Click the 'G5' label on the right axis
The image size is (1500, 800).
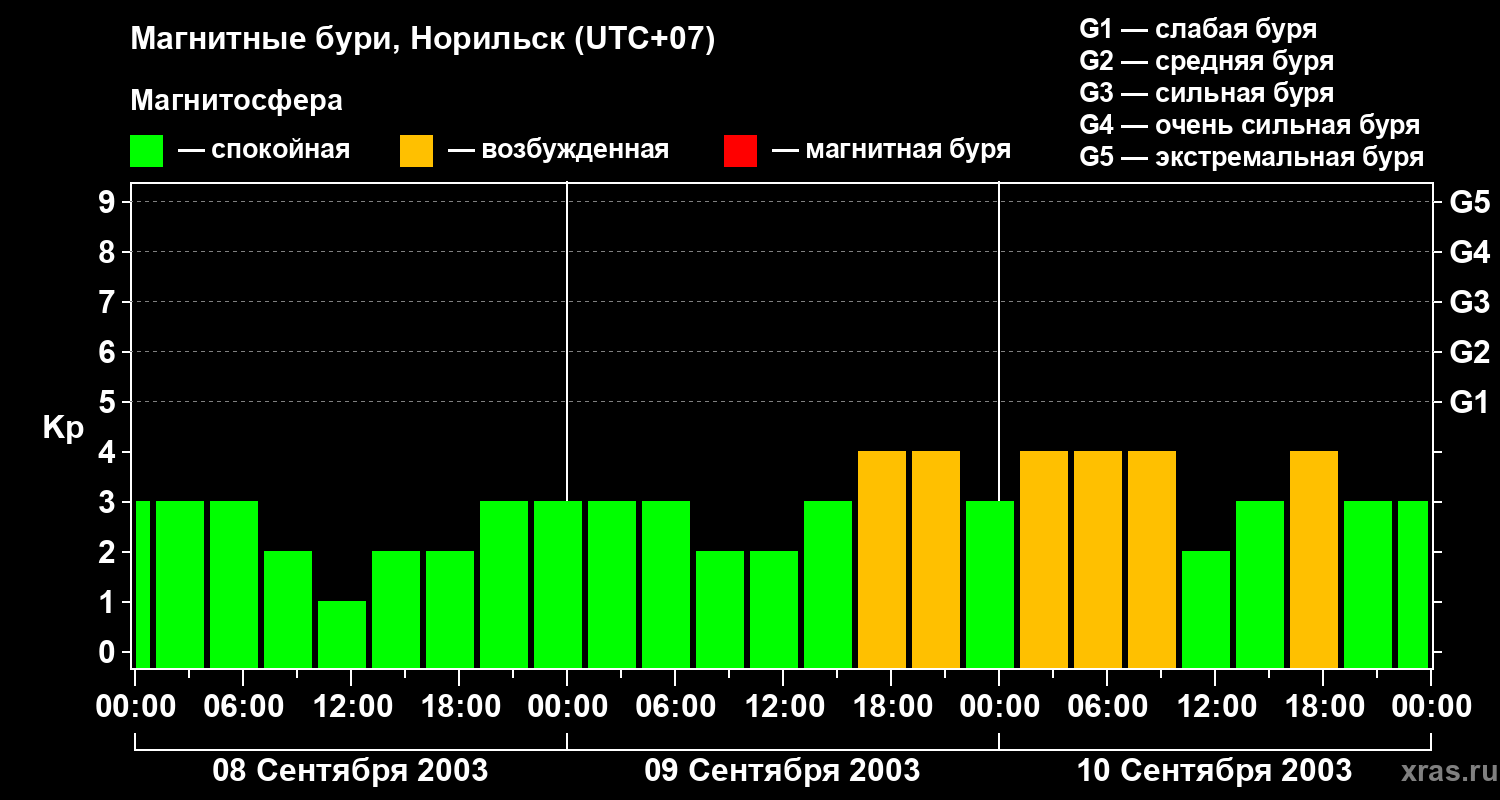click(x=1470, y=202)
